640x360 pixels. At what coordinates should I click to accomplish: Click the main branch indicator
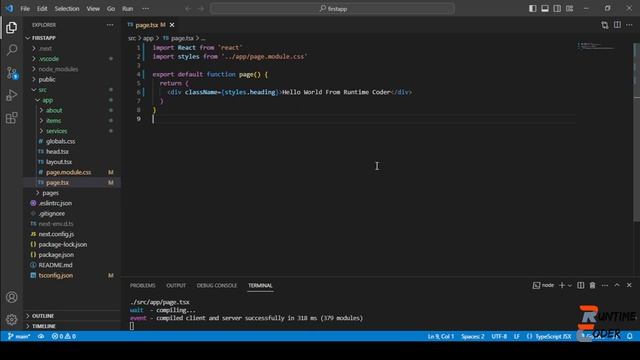pyautogui.click(x=19, y=336)
